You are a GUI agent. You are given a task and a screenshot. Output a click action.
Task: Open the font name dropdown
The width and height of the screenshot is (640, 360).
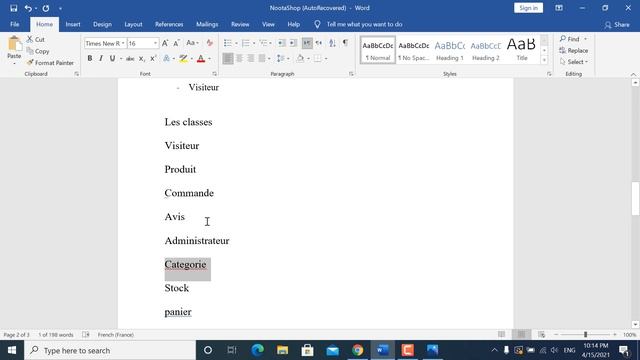[123, 43]
